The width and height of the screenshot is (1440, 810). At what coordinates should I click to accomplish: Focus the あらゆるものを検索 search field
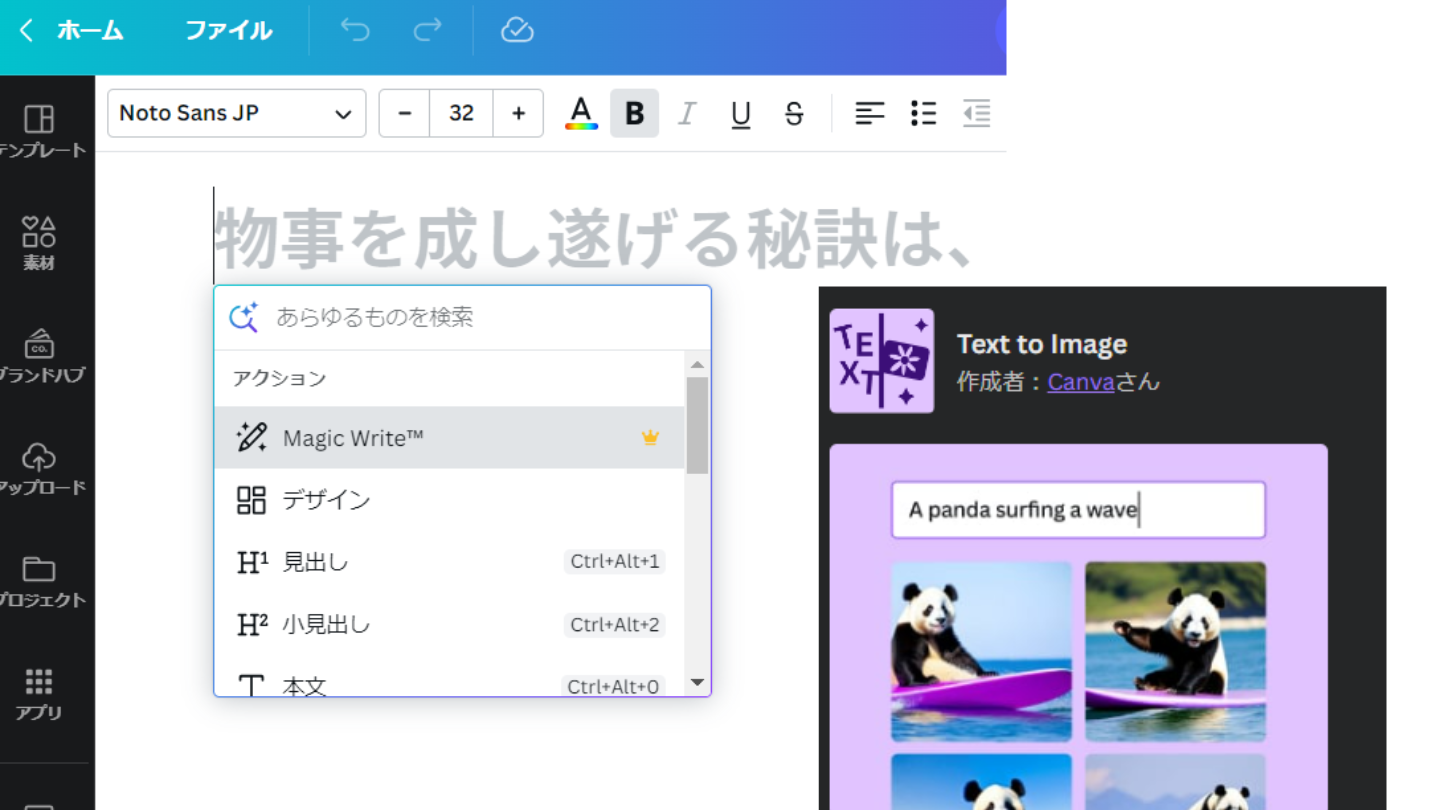click(462, 317)
